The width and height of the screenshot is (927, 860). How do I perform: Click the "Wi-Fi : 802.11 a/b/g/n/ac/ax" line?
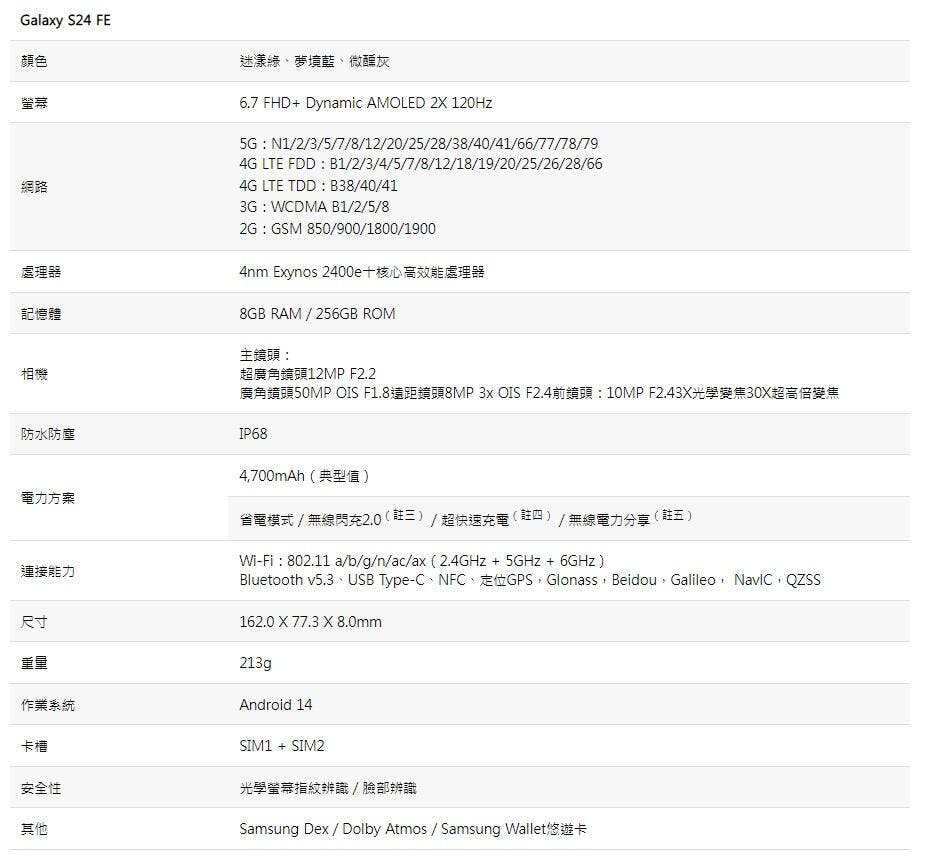[x=422, y=560]
